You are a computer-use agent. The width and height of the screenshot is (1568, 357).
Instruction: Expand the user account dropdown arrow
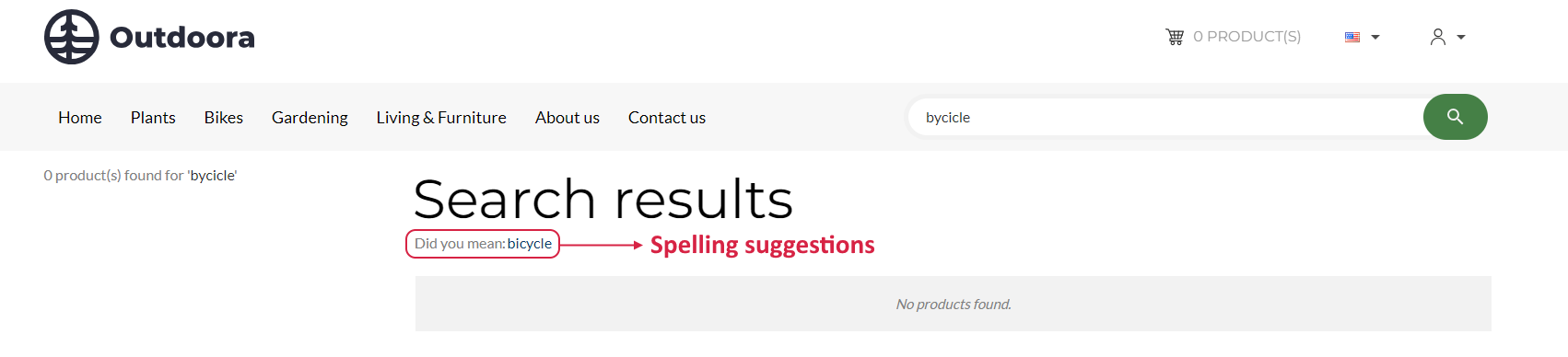1461,38
